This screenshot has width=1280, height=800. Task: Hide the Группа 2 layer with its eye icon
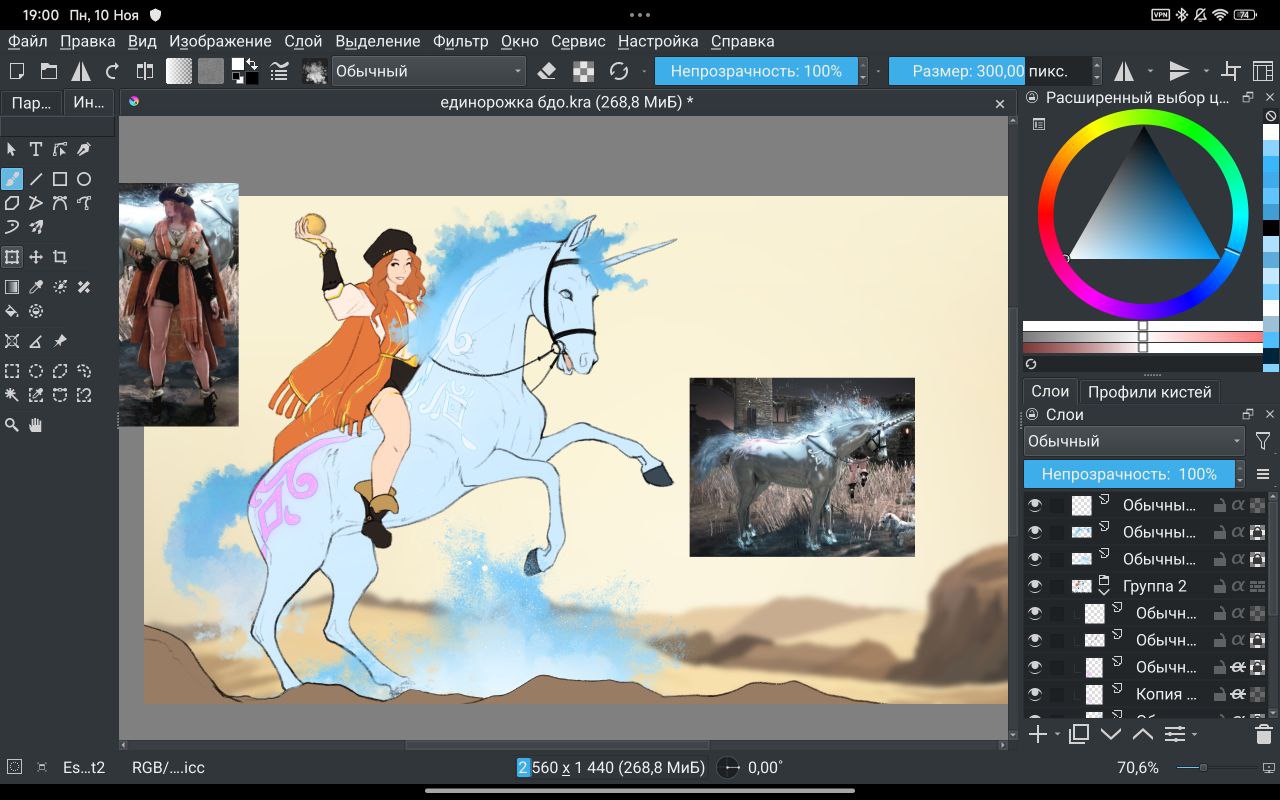pos(1035,586)
